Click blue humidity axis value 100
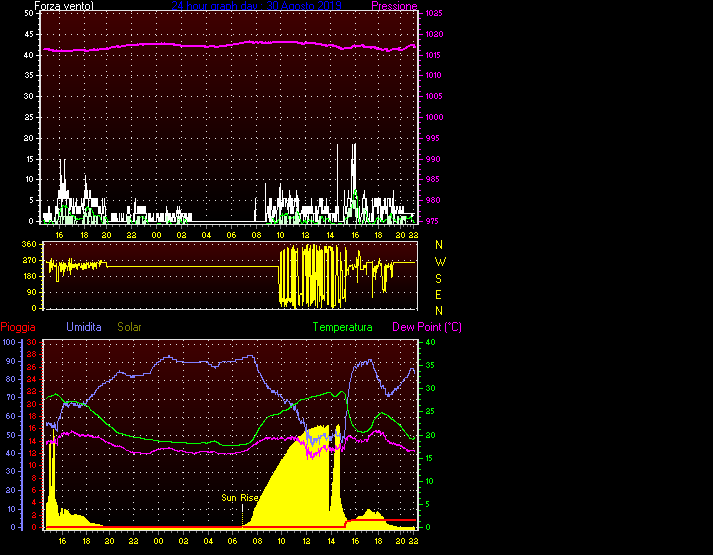713x555 pixels. [9, 342]
